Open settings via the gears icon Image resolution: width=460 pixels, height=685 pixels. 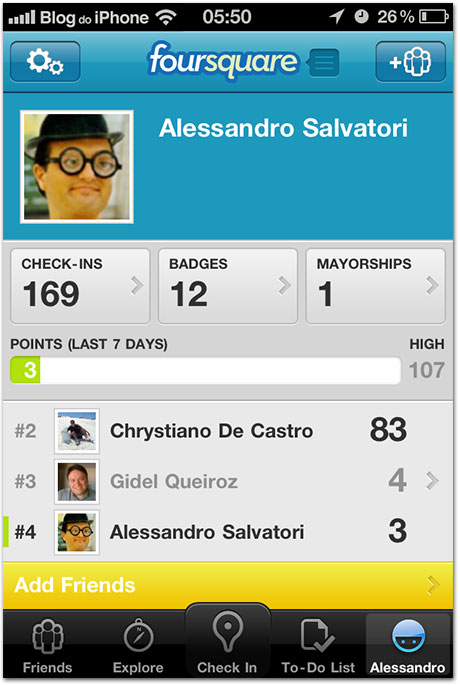click(x=45, y=62)
